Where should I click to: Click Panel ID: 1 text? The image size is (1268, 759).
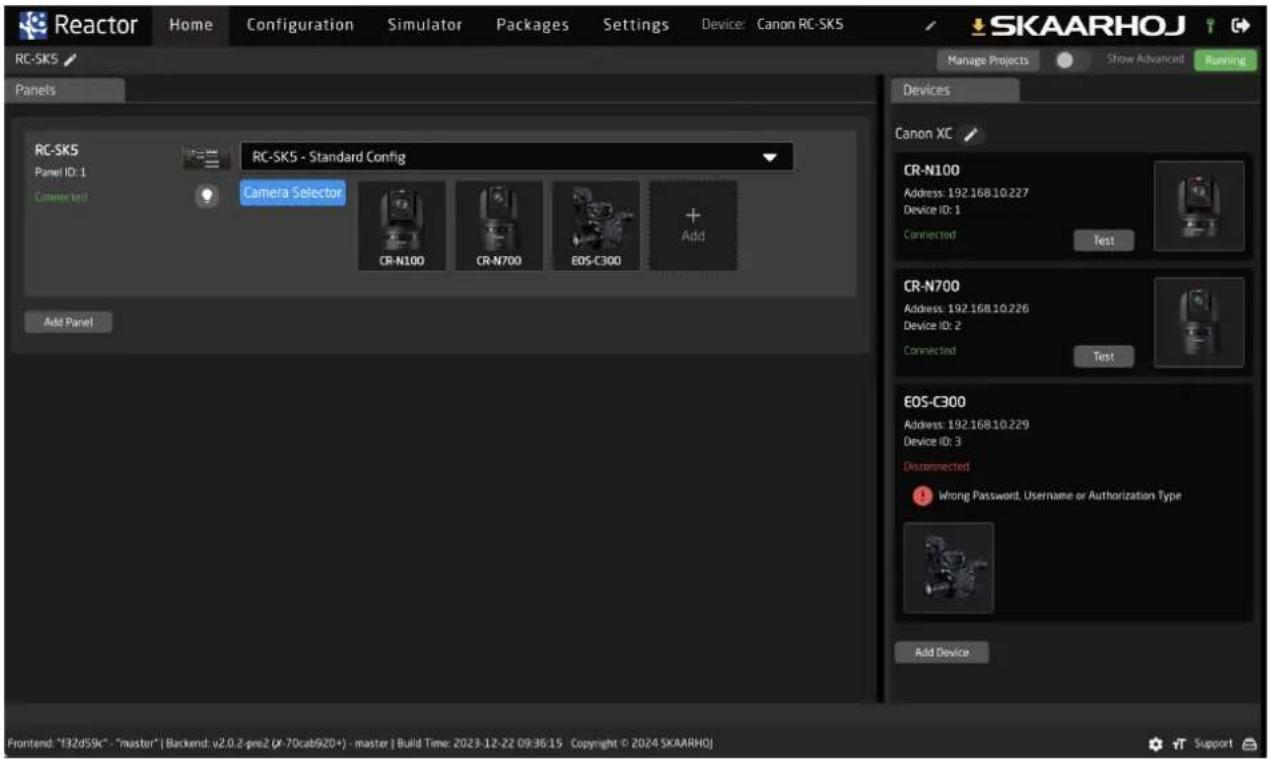60,172
